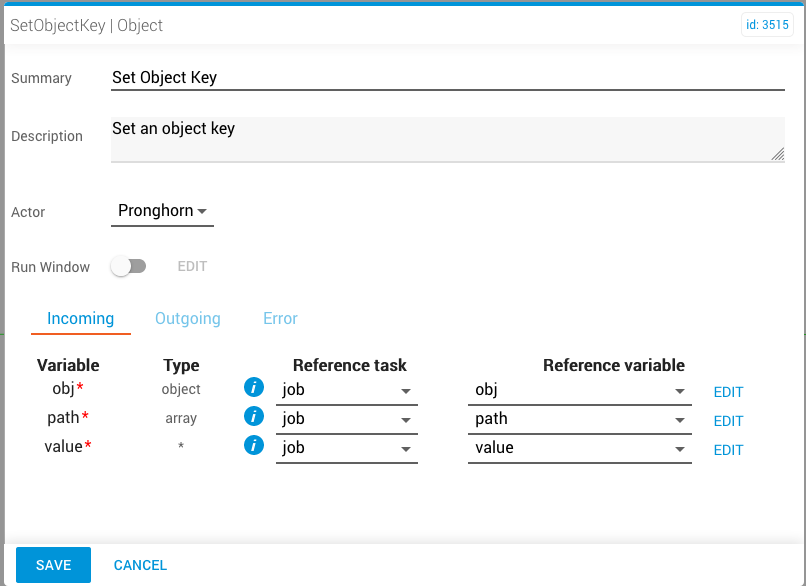Click the info icon for path variable
This screenshot has height=586, width=806.
tap(254, 417)
